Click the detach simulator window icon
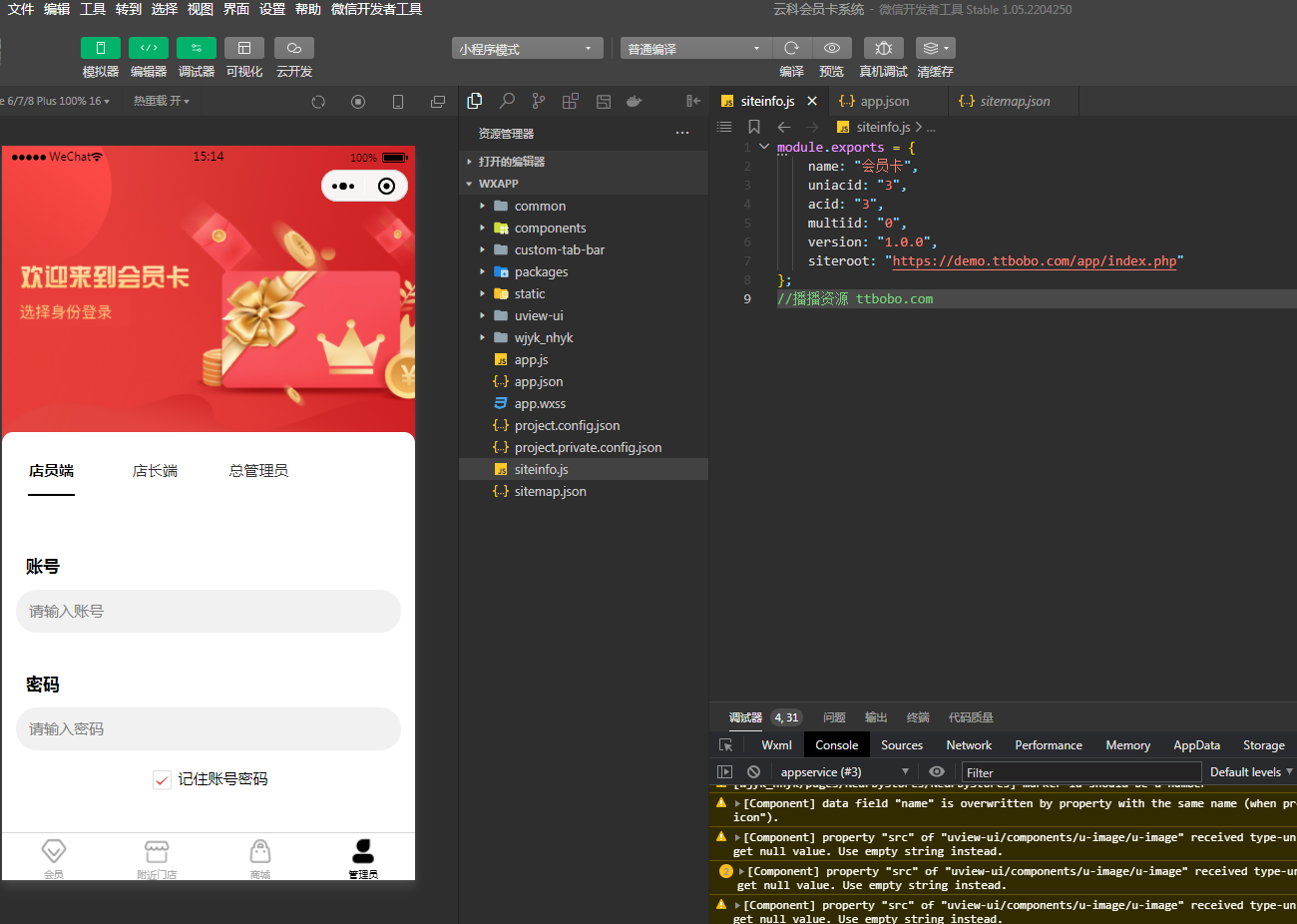Screen dimensions: 1297x924 (x=438, y=102)
